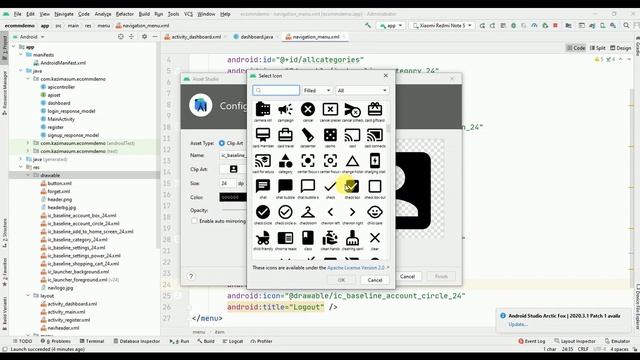Select the camera roll icon
This screenshot has height=360, width=640.
click(263, 109)
